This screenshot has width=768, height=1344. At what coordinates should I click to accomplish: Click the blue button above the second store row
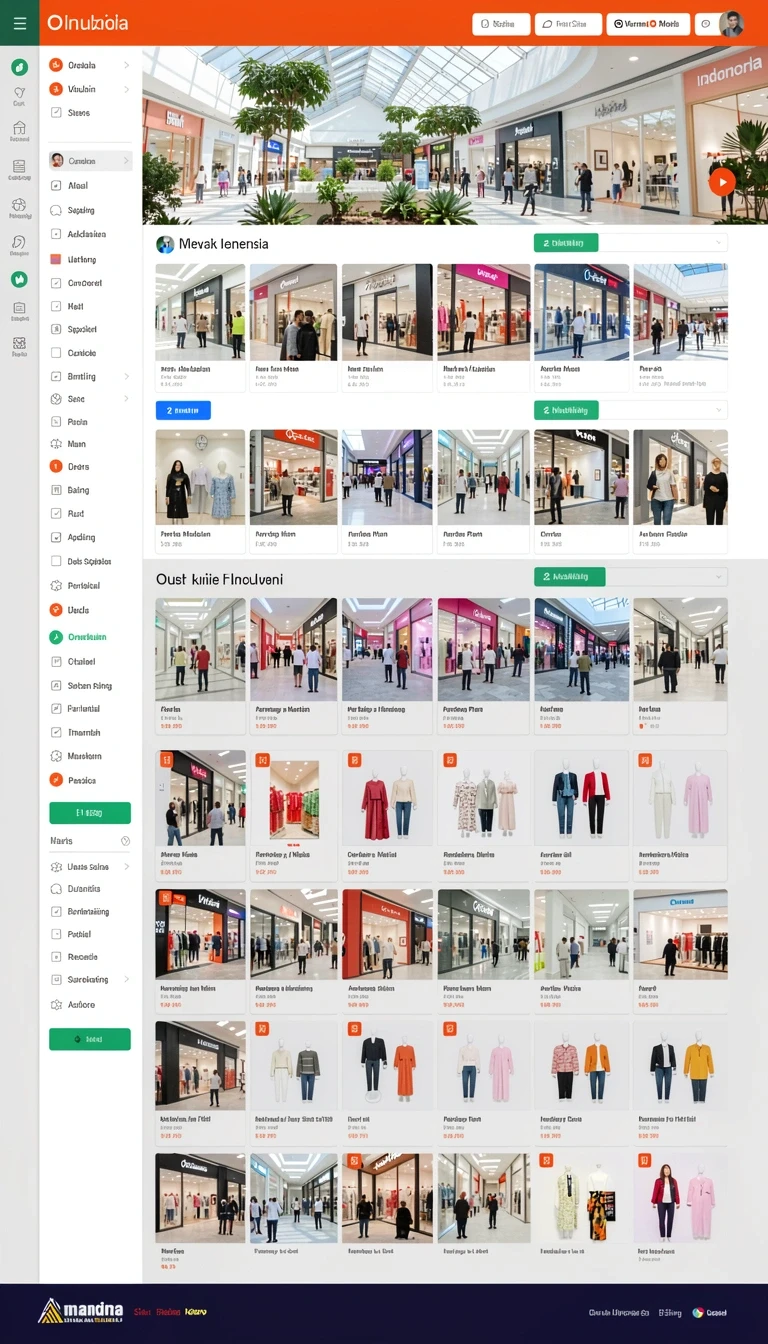[183, 410]
